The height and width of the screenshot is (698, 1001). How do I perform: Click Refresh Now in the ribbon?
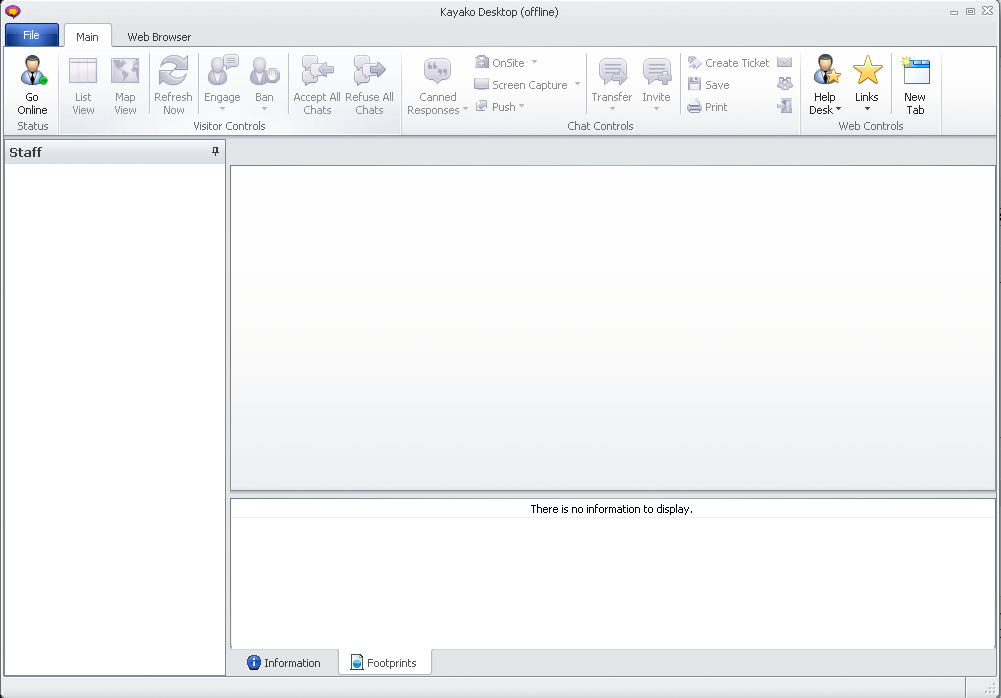point(173,74)
